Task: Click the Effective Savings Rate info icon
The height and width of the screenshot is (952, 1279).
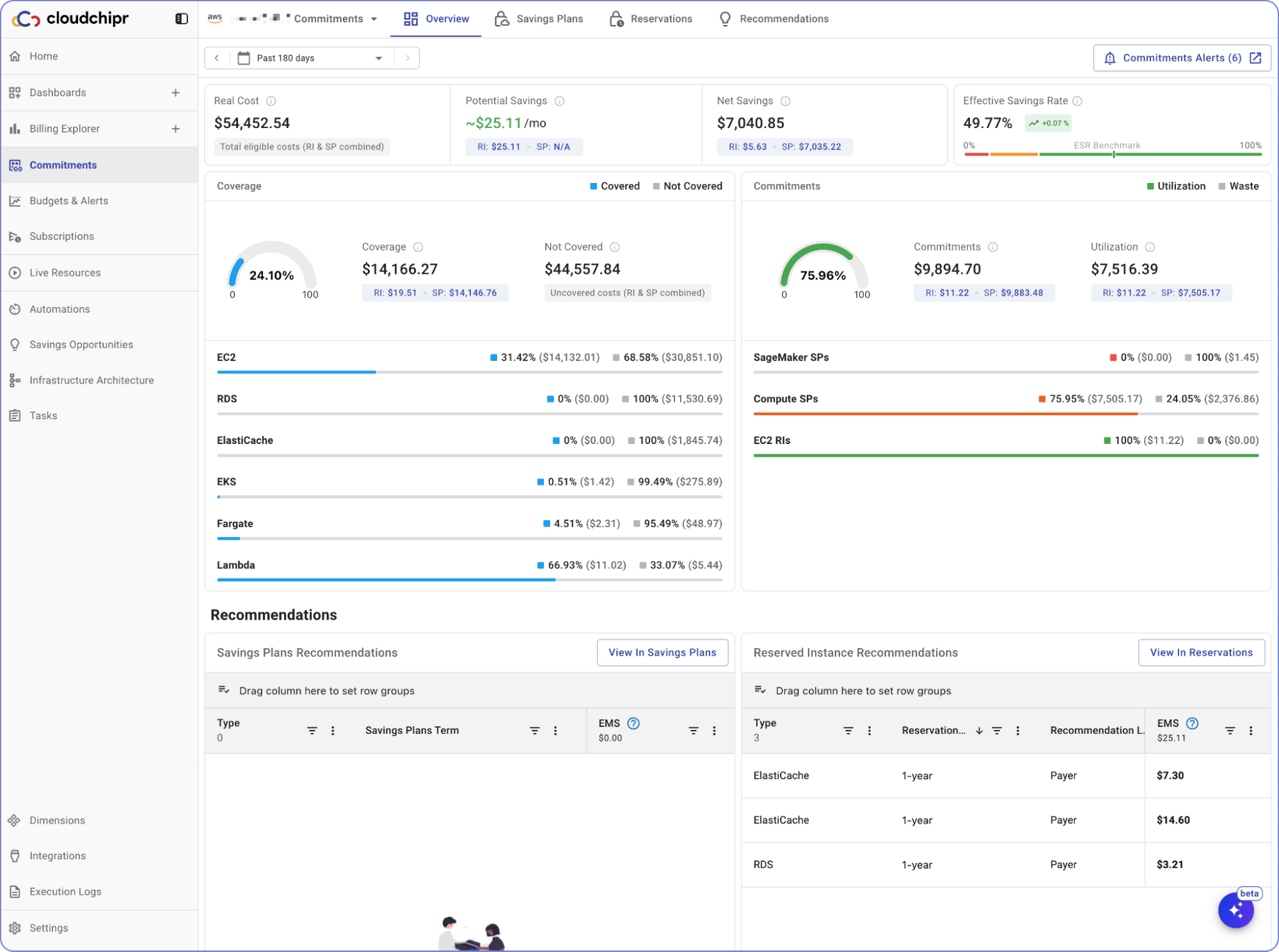Action: pyautogui.click(x=1077, y=101)
